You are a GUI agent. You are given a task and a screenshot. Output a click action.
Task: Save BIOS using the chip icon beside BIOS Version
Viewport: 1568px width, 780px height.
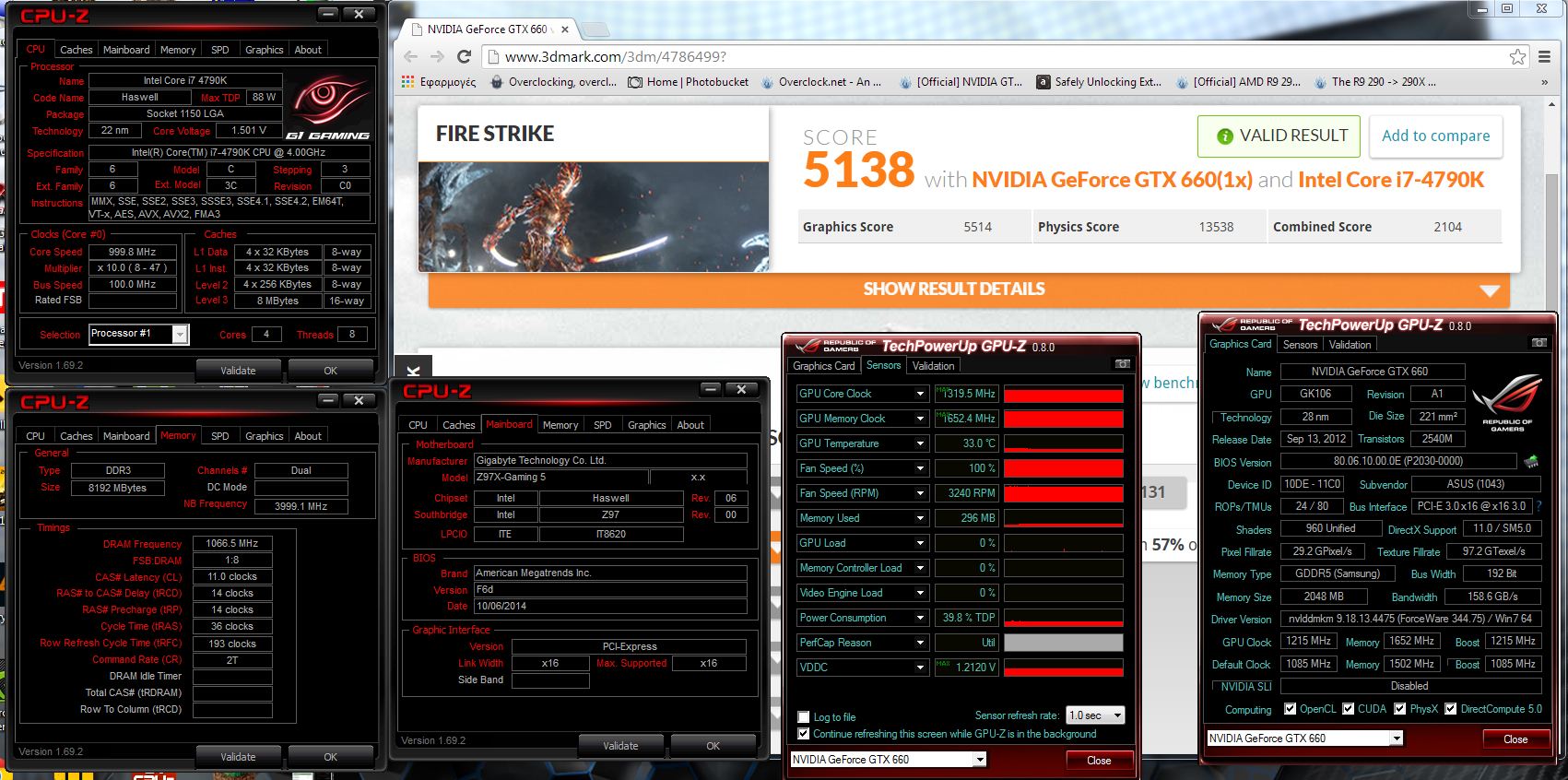[1531, 461]
